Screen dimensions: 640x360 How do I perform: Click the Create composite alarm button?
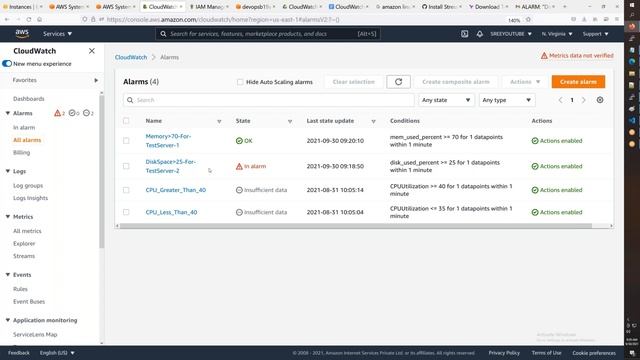pyautogui.click(x=456, y=82)
